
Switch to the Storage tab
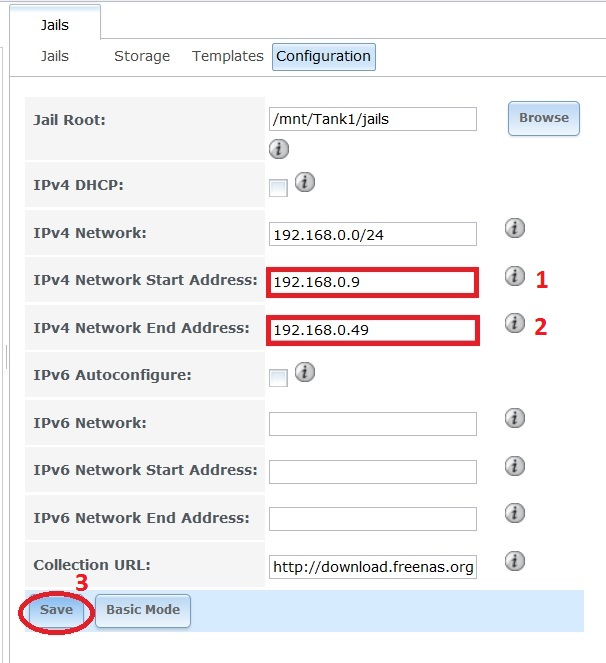tap(142, 57)
